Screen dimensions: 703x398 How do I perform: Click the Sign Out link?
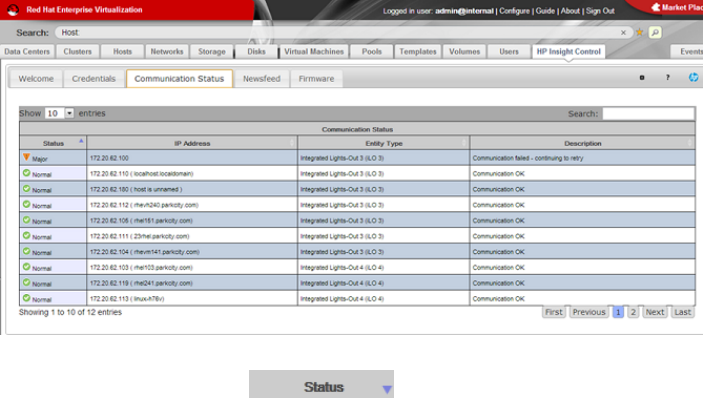click(600, 11)
